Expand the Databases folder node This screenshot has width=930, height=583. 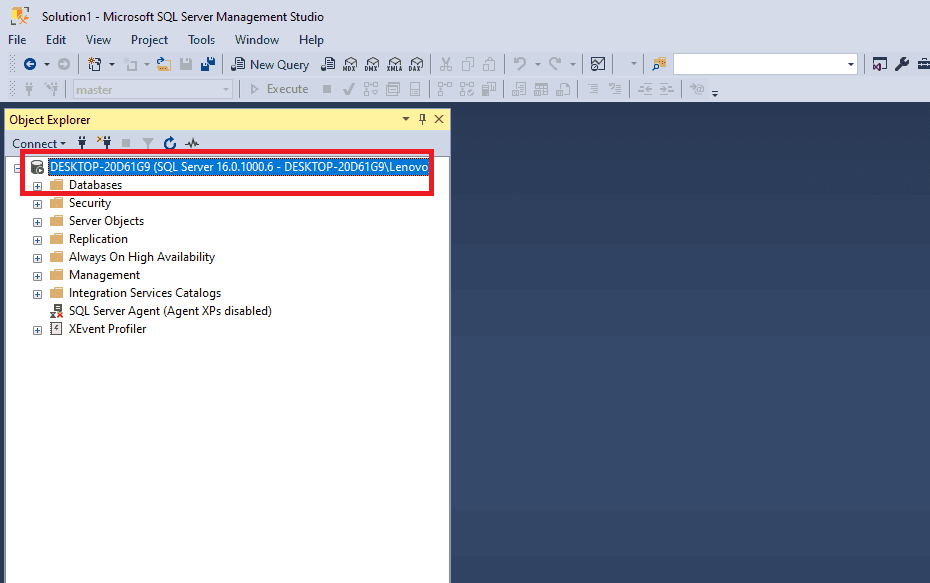[x=38, y=186]
